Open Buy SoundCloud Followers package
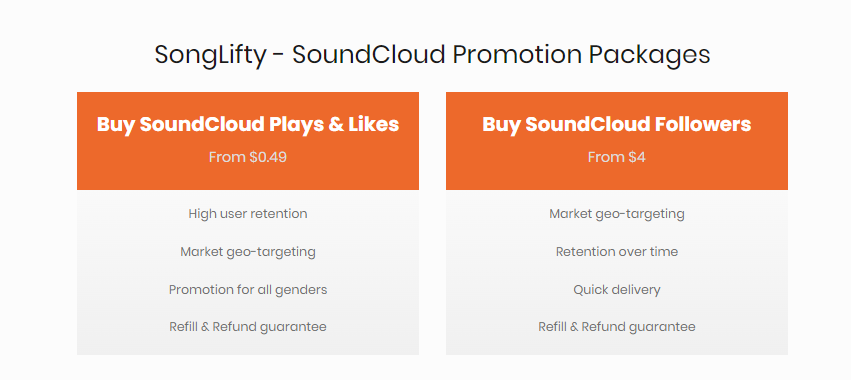851x380 pixels. point(617,124)
